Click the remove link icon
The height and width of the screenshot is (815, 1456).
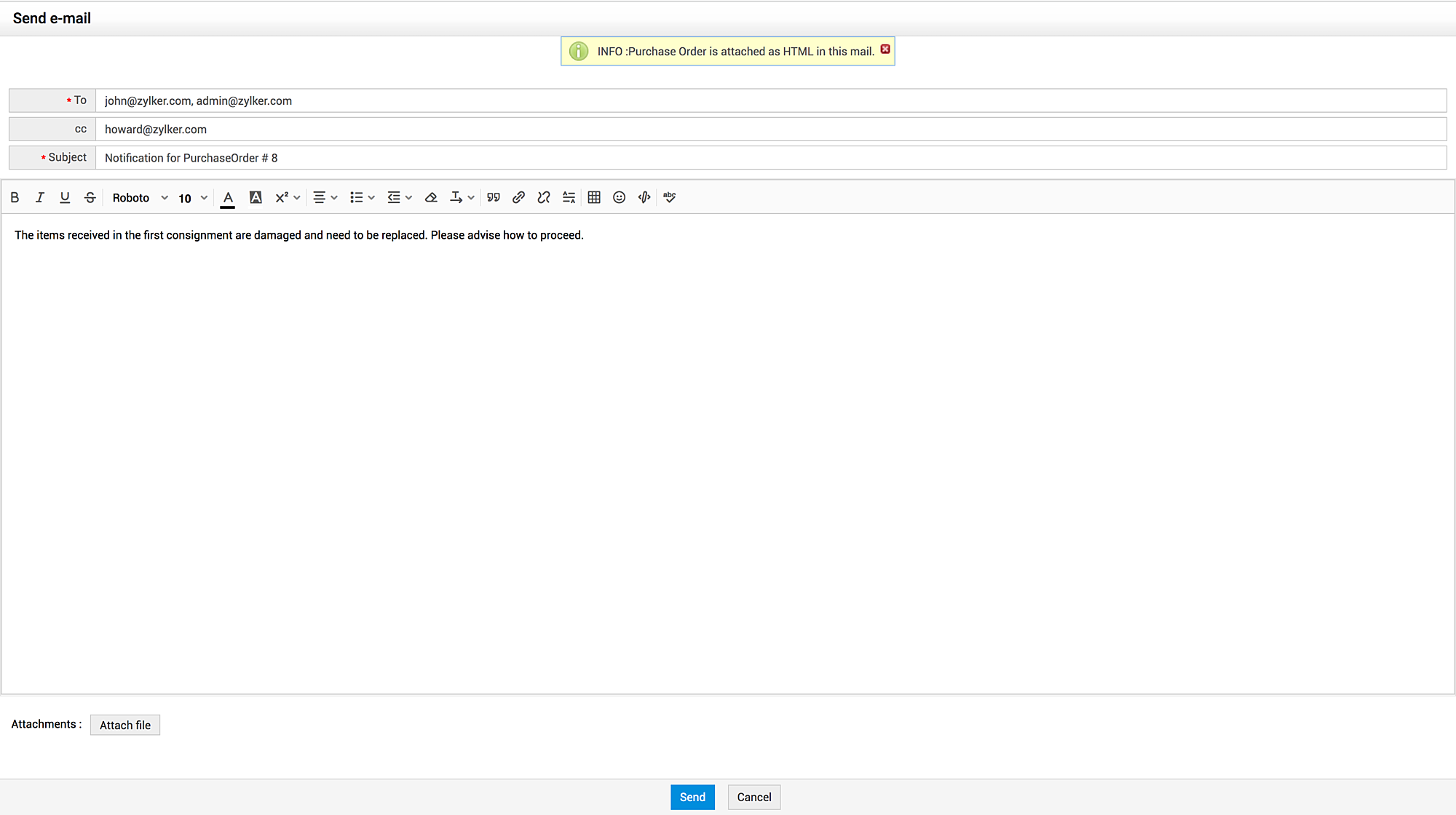[544, 197]
